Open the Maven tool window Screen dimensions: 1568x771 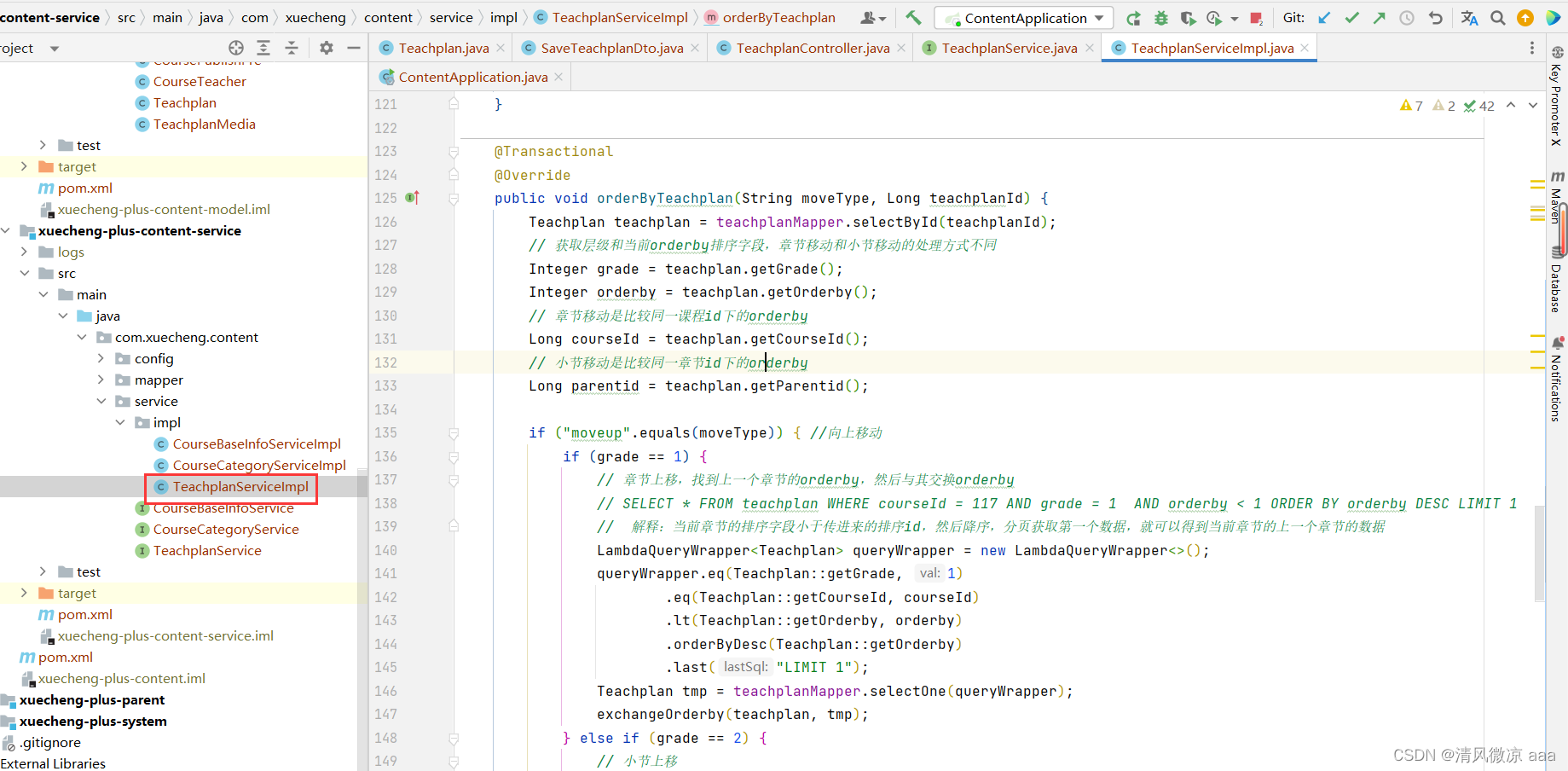click(x=1557, y=198)
